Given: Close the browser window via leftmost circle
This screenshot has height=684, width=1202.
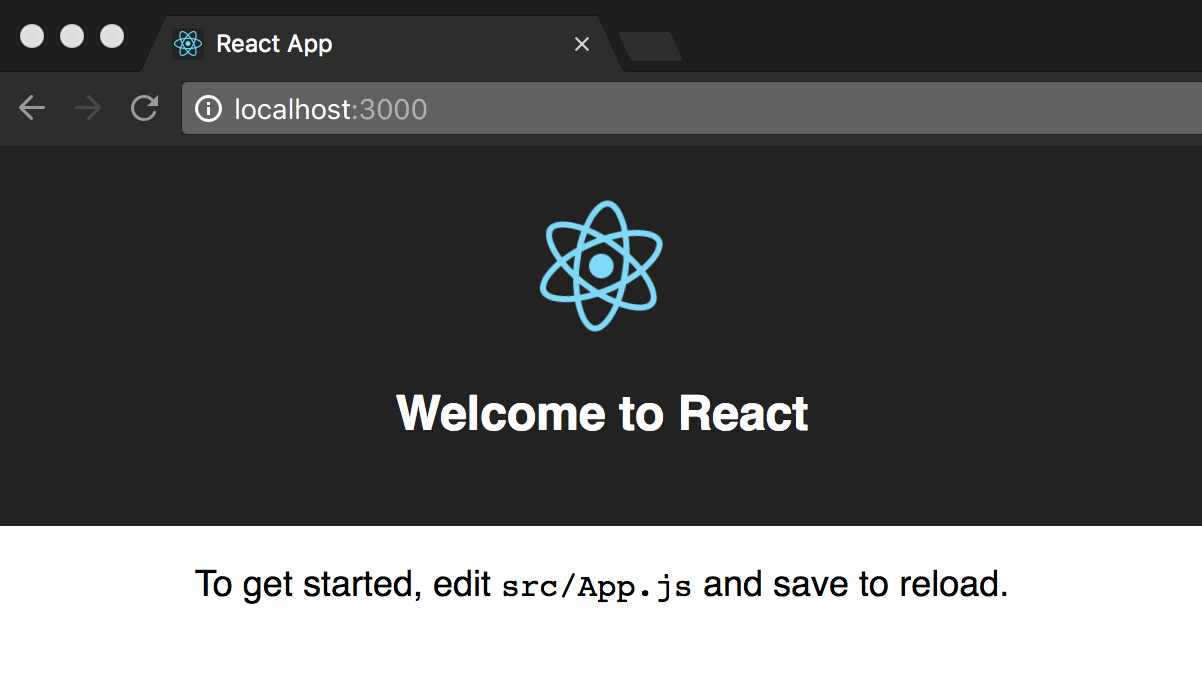Looking at the screenshot, I should (x=33, y=36).
